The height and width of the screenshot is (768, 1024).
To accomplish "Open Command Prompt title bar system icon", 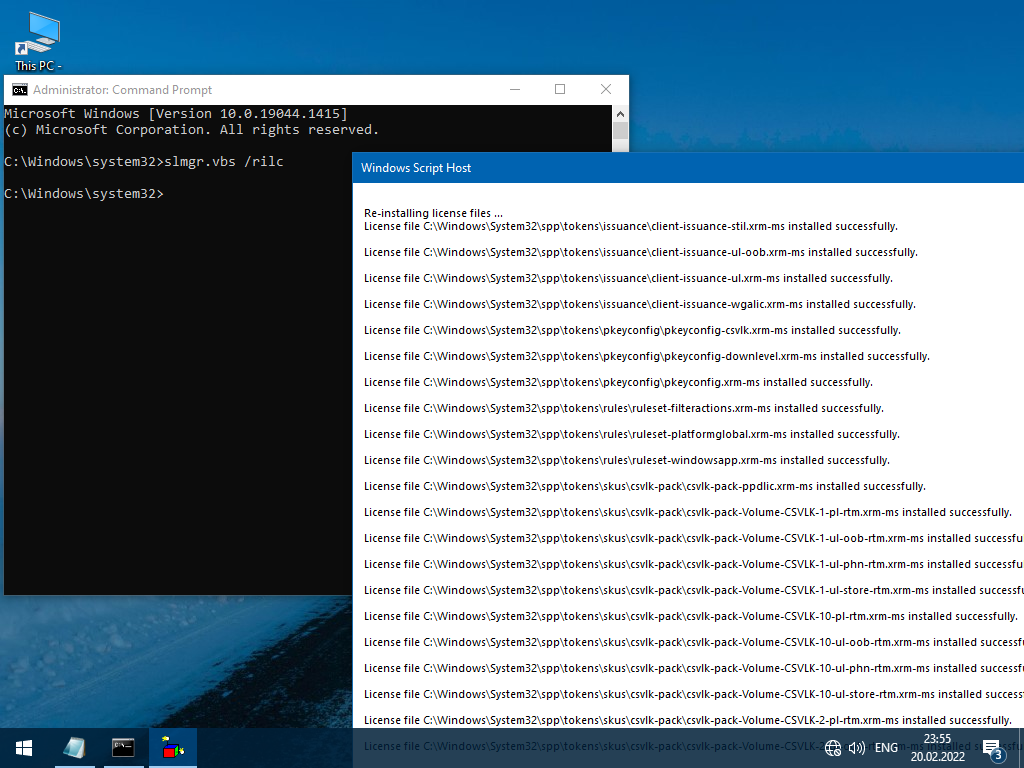I will tap(19, 89).
